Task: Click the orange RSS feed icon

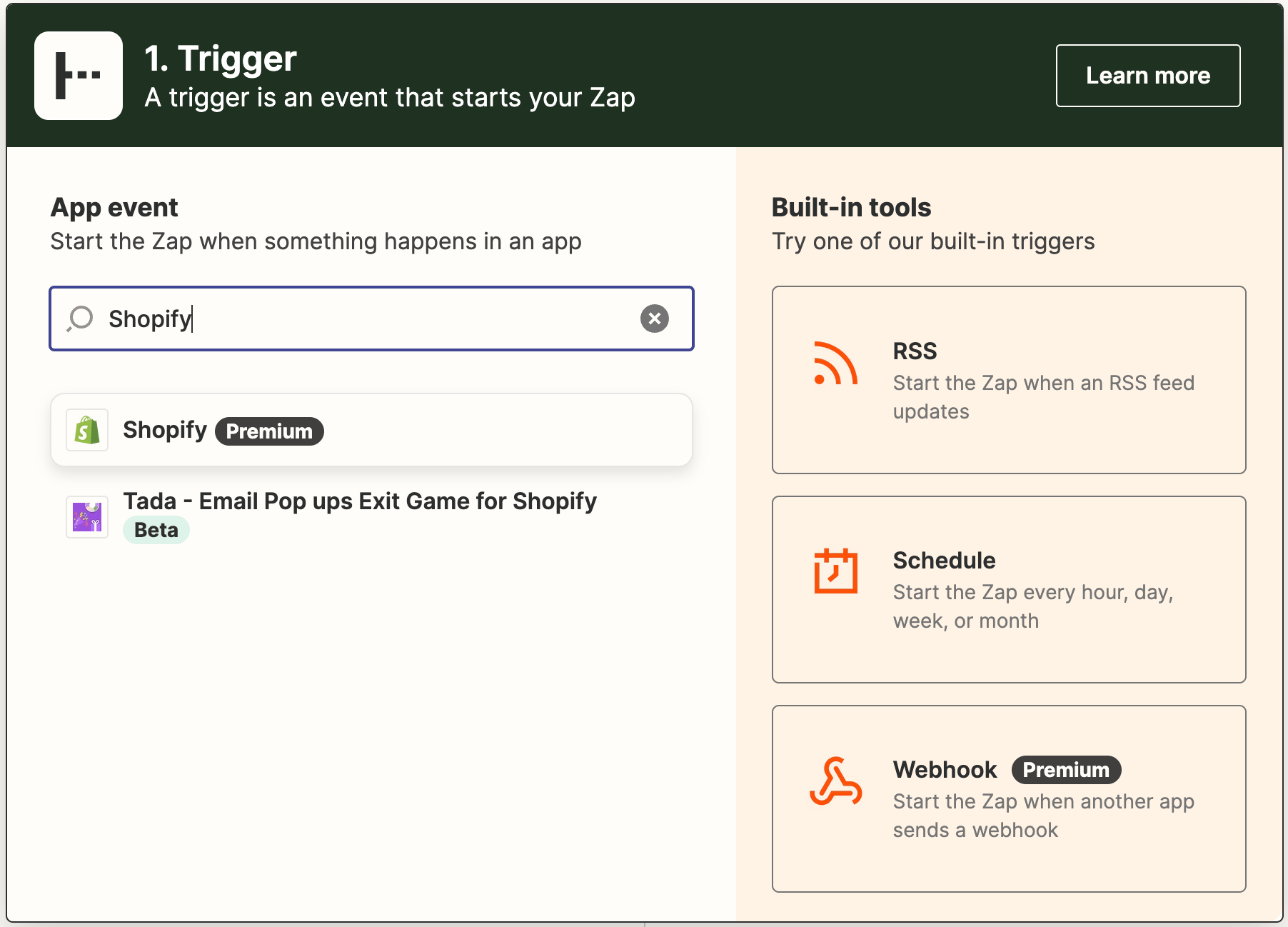Action: pyautogui.click(x=835, y=364)
